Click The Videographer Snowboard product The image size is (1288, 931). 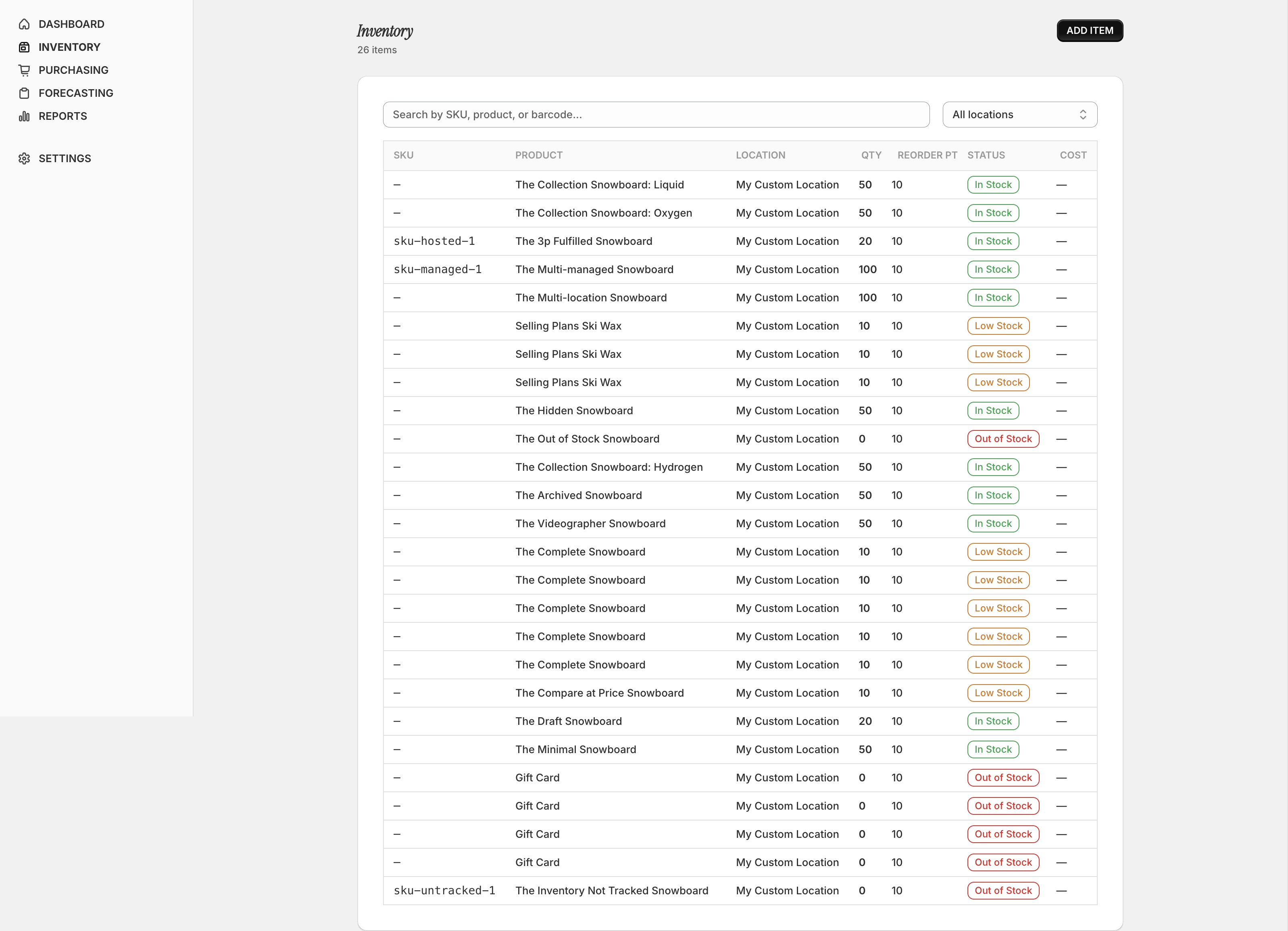[x=590, y=524]
